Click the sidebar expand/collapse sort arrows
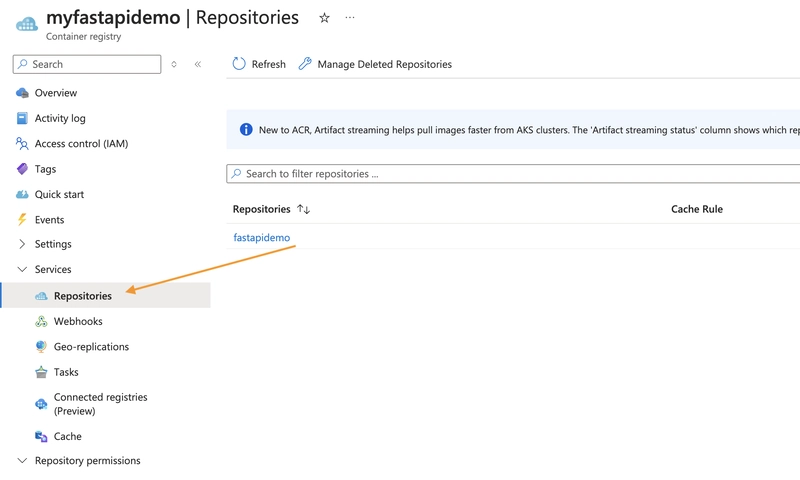The height and width of the screenshot is (480, 800). point(174,64)
